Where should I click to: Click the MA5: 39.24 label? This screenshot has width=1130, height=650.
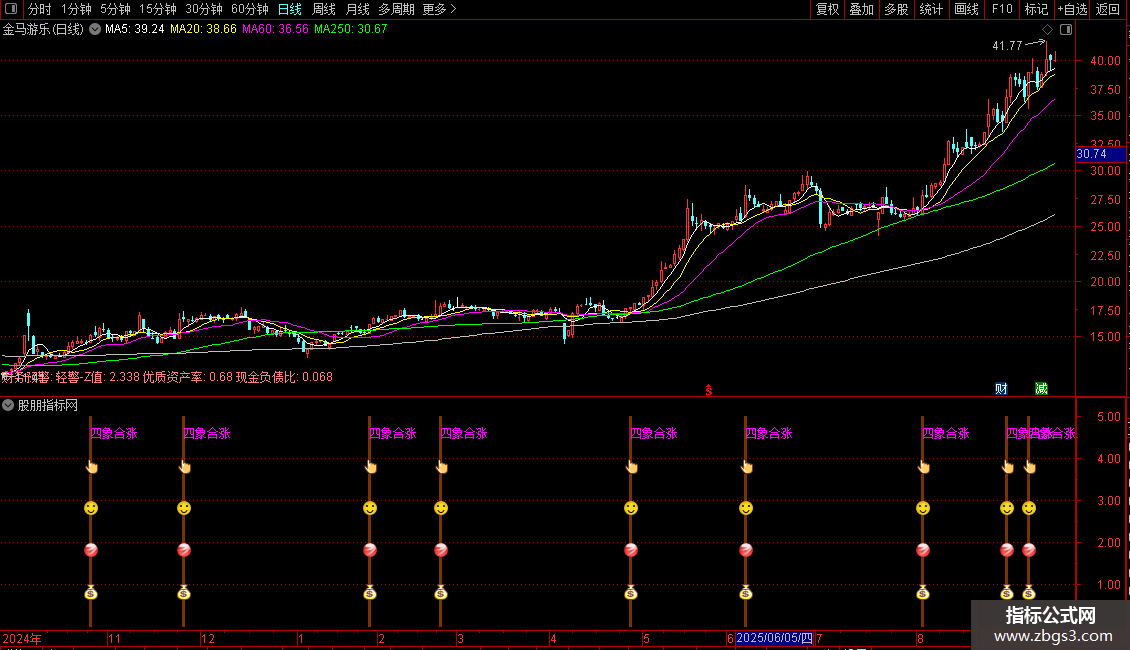[x=134, y=30]
